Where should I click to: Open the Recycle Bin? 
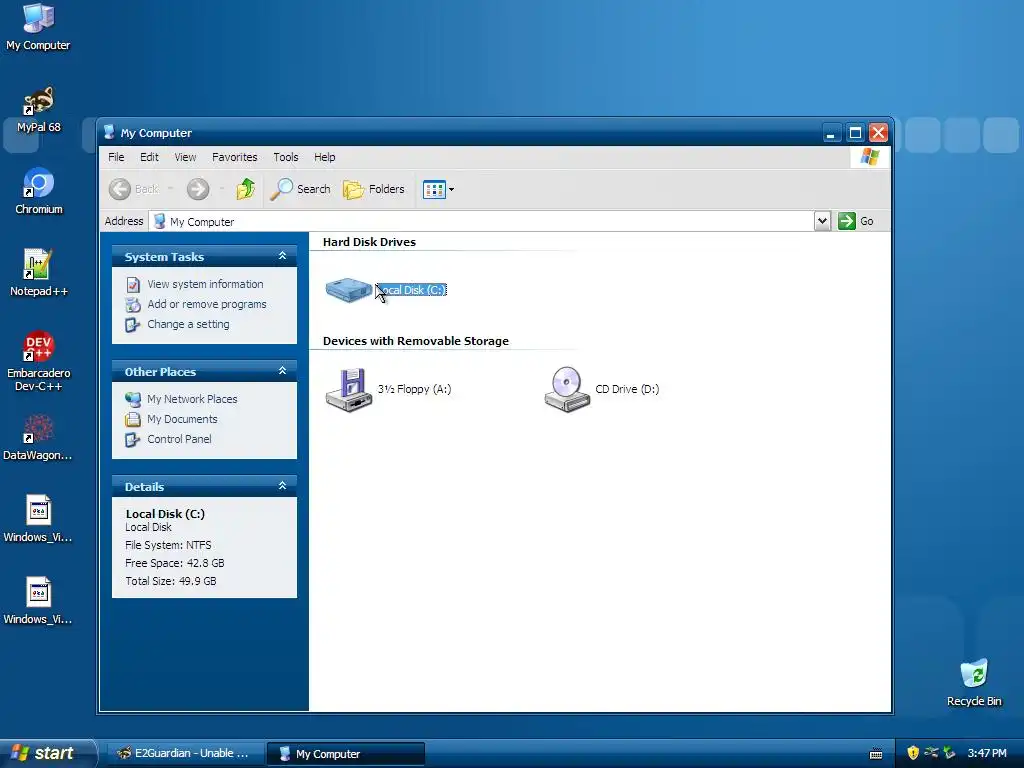coord(974,682)
